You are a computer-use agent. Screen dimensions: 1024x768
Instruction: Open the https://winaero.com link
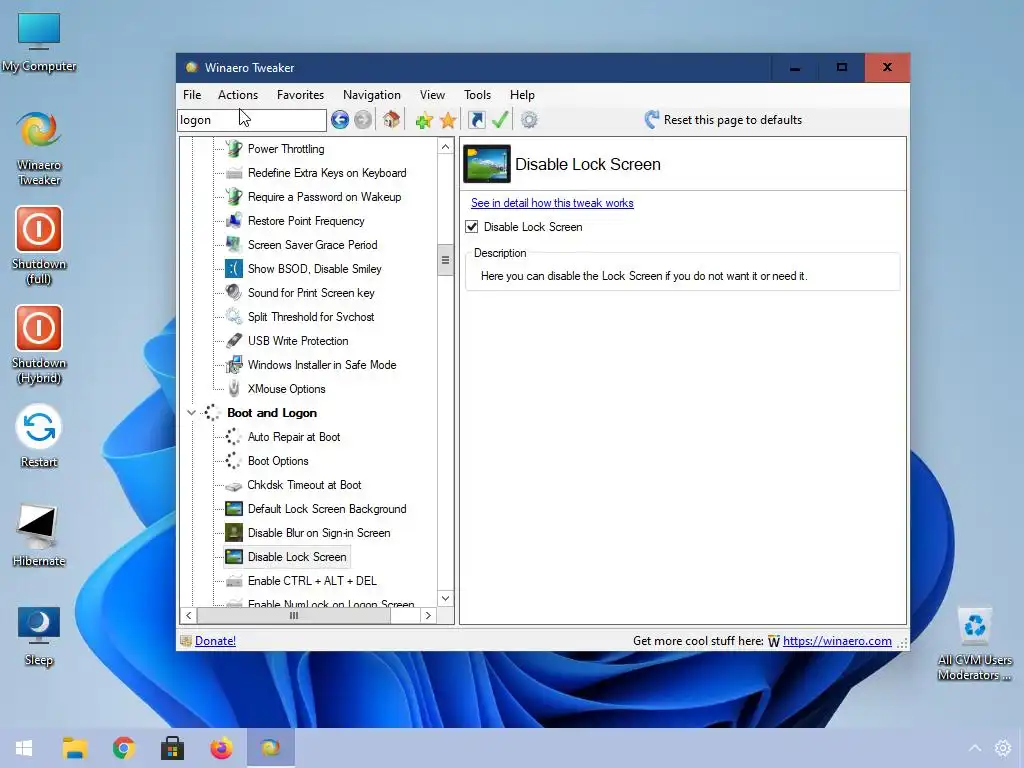click(x=837, y=641)
